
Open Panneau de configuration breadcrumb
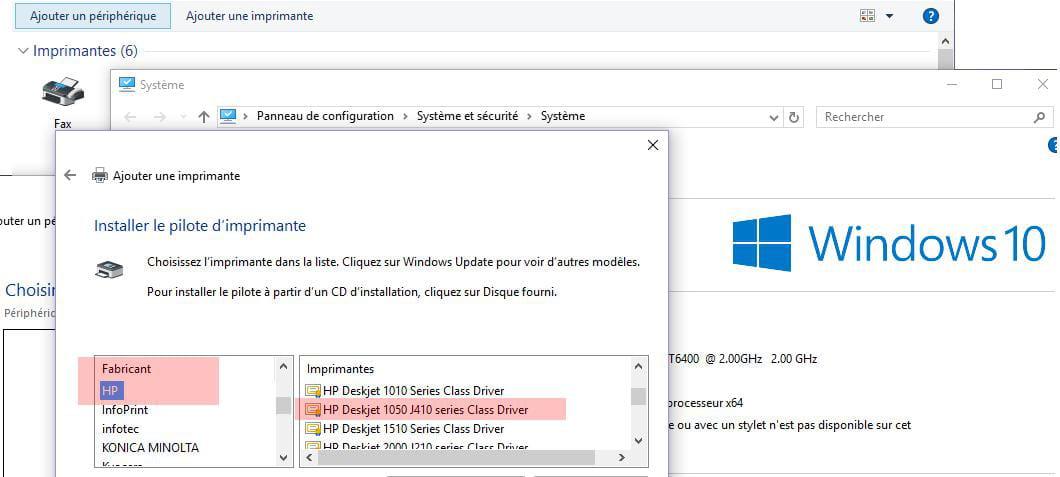325,116
